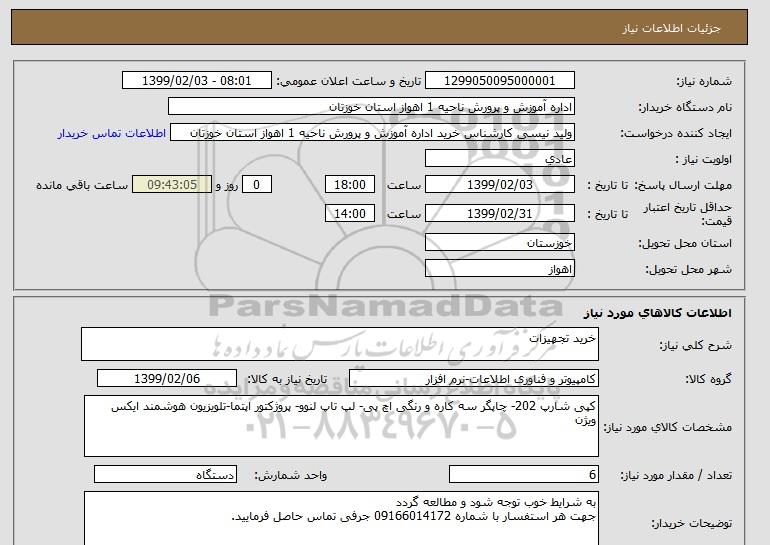Click the price validity time 14:00
770x545 pixels.
click(350, 214)
